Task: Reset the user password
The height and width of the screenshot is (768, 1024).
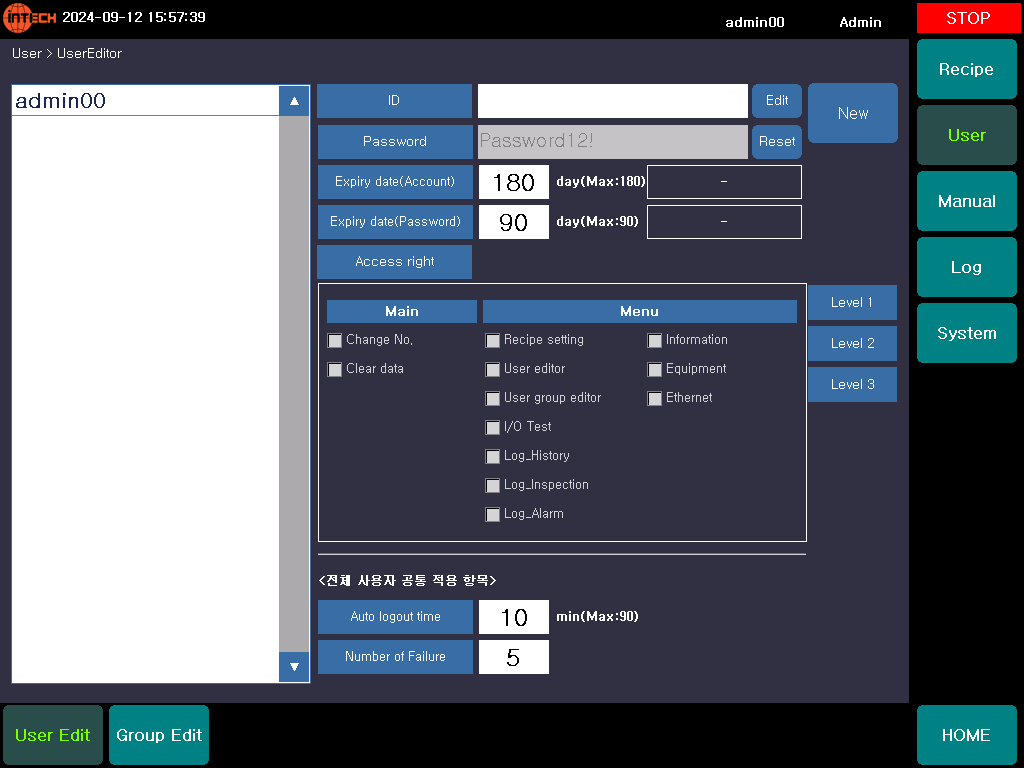Action: click(777, 142)
